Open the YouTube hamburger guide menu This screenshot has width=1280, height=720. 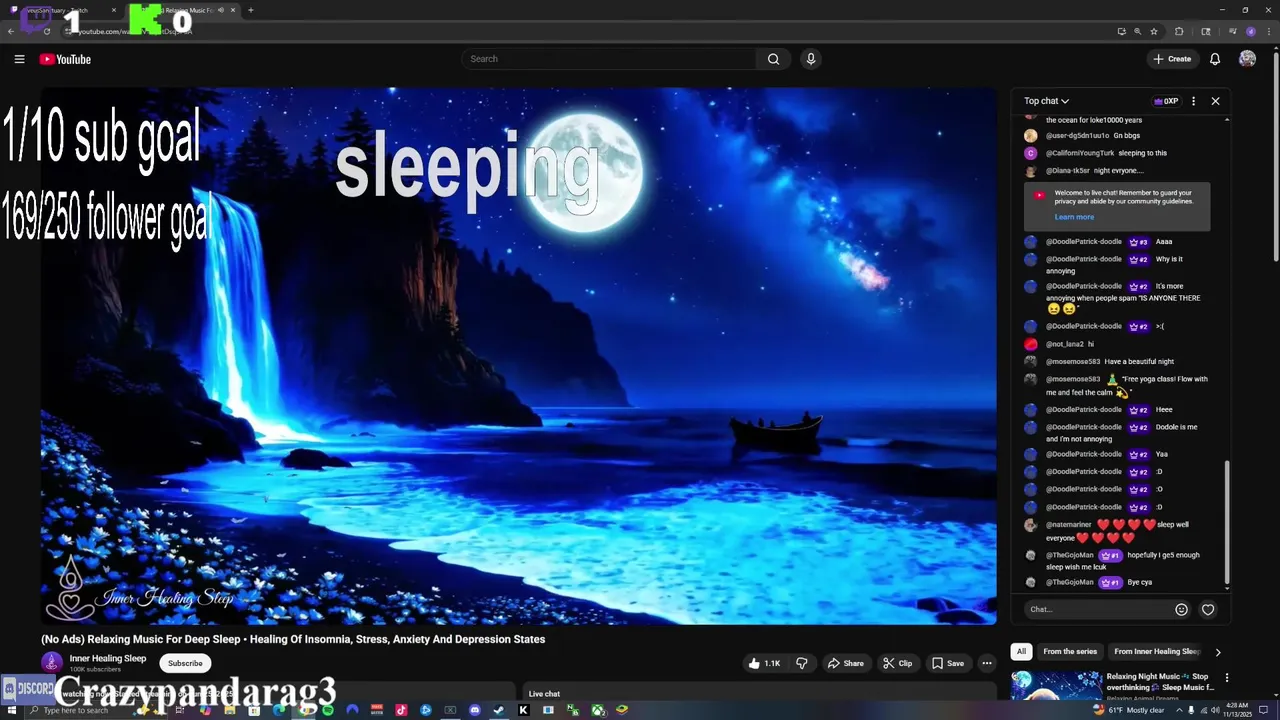tap(19, 59)
